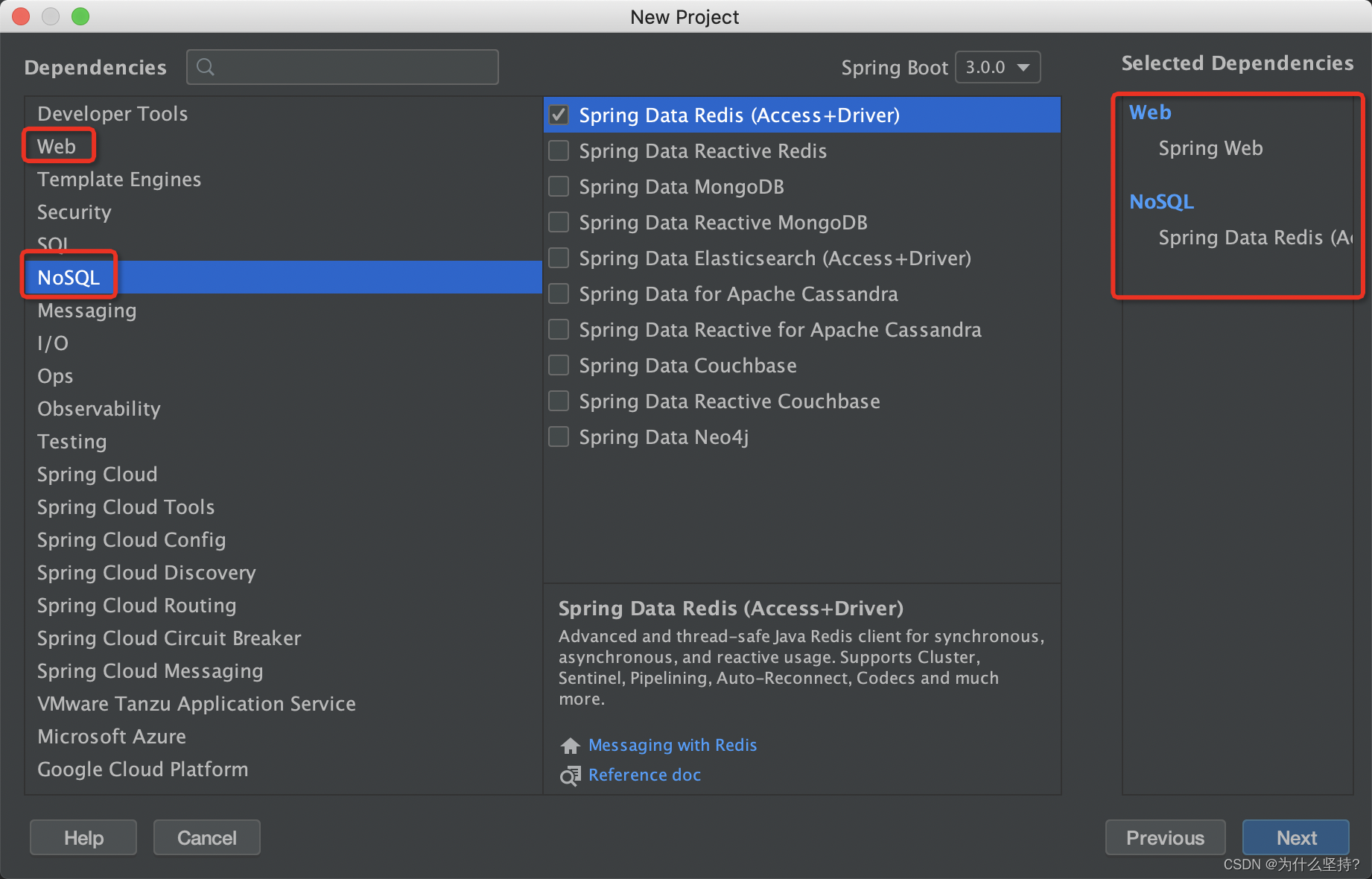Click the Cancel button
Viewport: 1372px width, 879px height.
click(207, 838)
